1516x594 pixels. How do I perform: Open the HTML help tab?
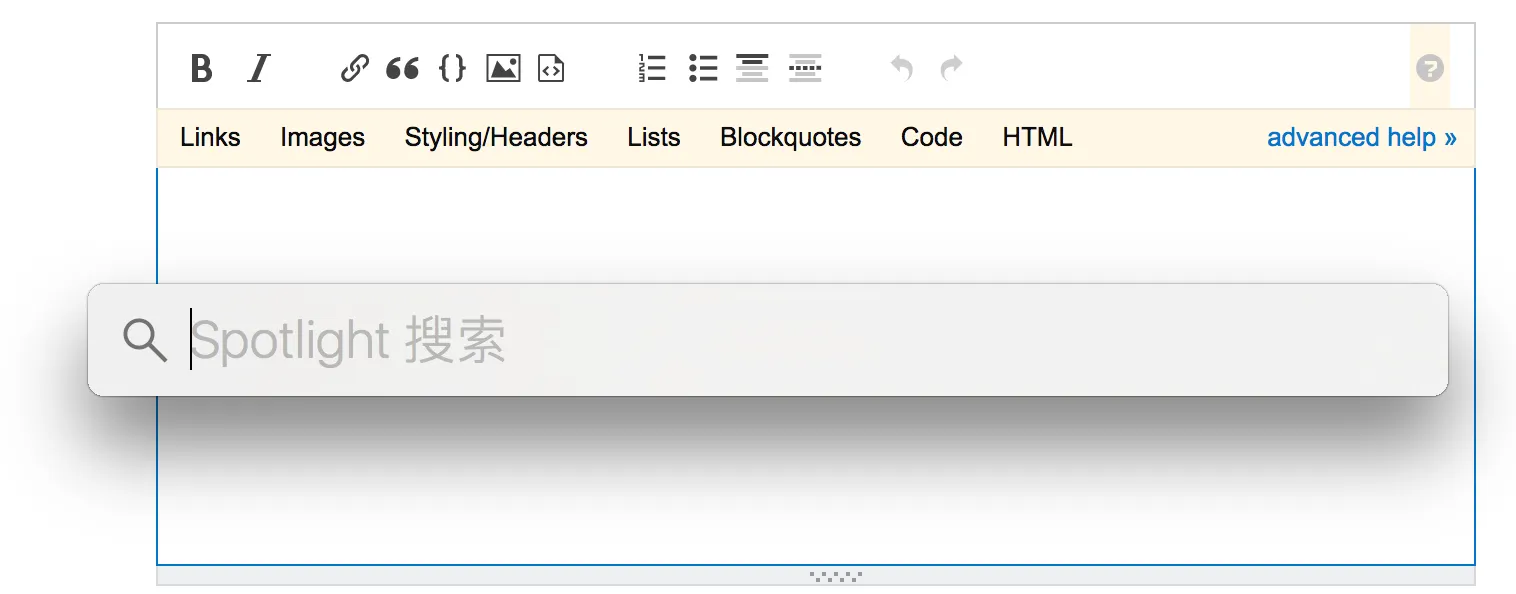(x=1037, y=137)
